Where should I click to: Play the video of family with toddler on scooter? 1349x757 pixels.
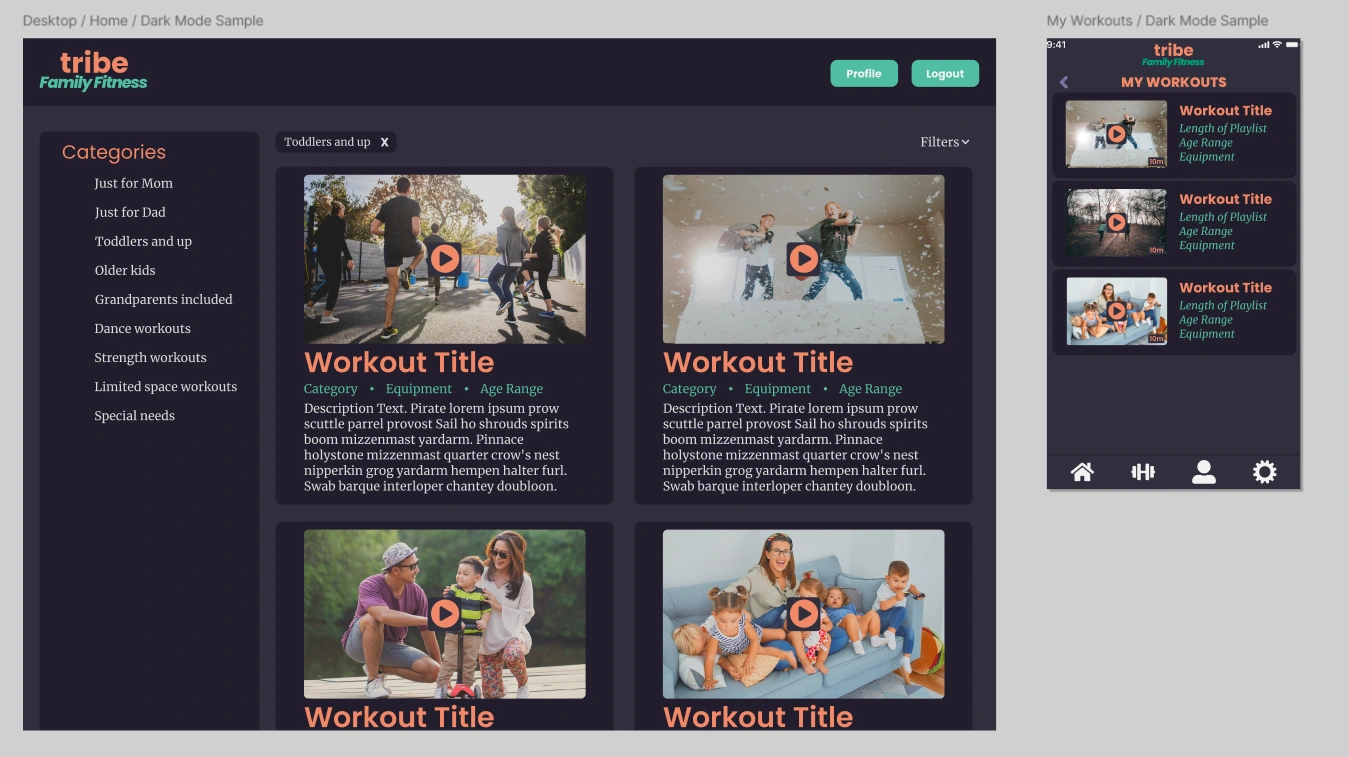(445, 614)
